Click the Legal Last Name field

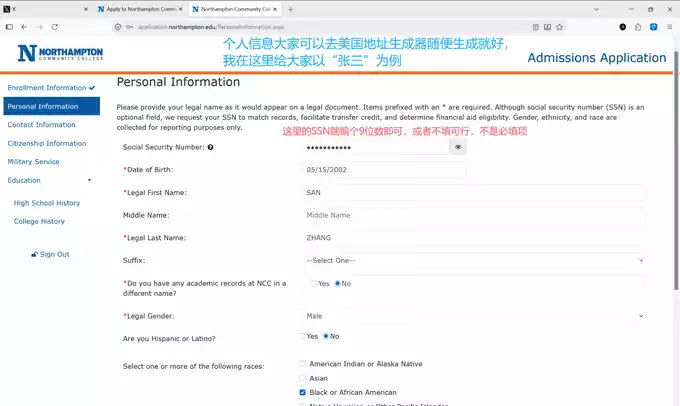point(474,238)
